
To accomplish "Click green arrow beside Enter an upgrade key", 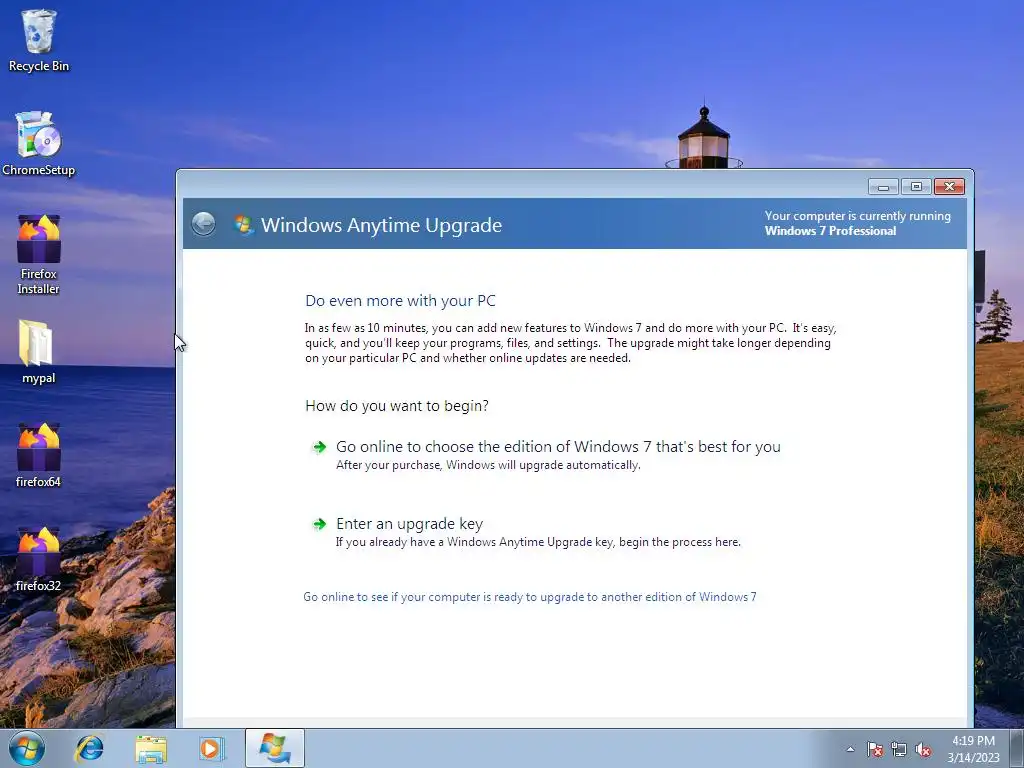I will (x=319, y=524).
